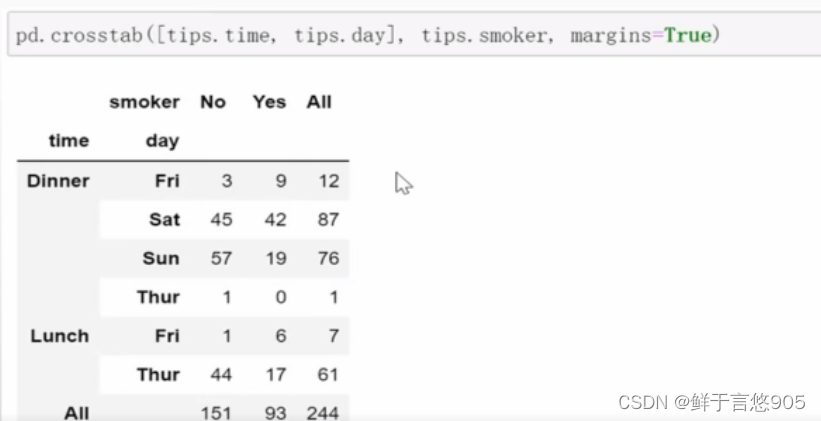Select the day index header

pos(162,141)
